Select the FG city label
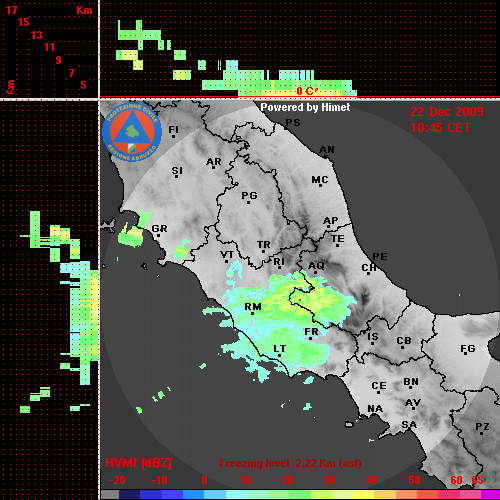This screenshot has width=500, height=500. click(x=468, y=349)
